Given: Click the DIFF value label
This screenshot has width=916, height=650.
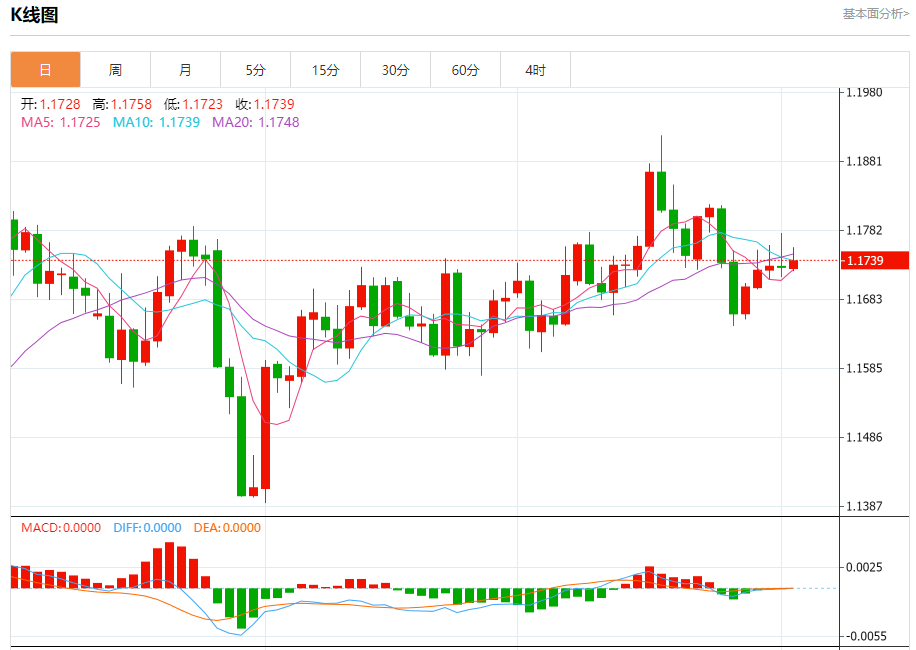Looking at the screenshot, I should (147, 527).
